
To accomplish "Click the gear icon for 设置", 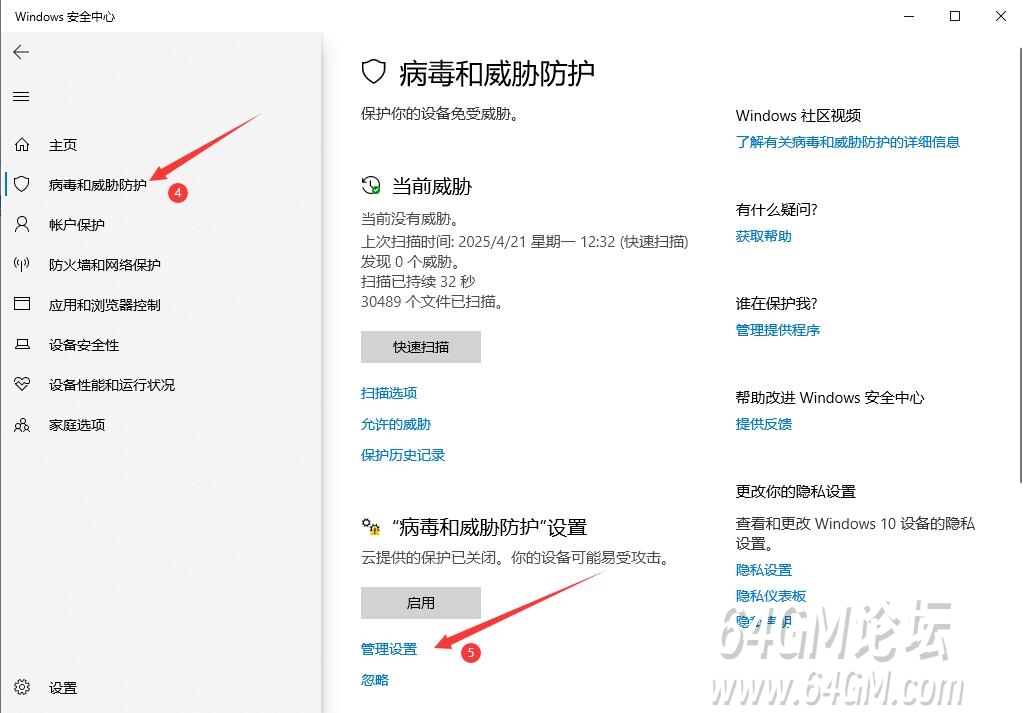I will pyautogui.click(x=22, y=687).
